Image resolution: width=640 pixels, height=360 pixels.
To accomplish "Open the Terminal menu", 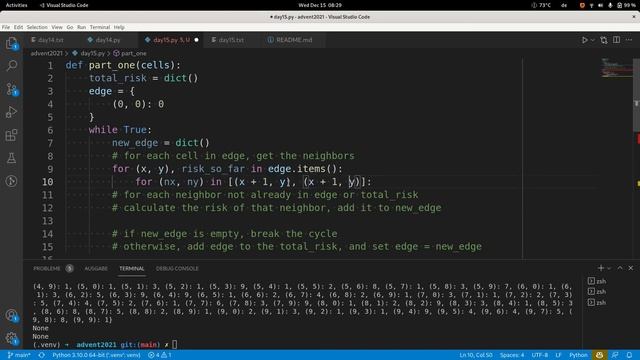I will [100, 27].
